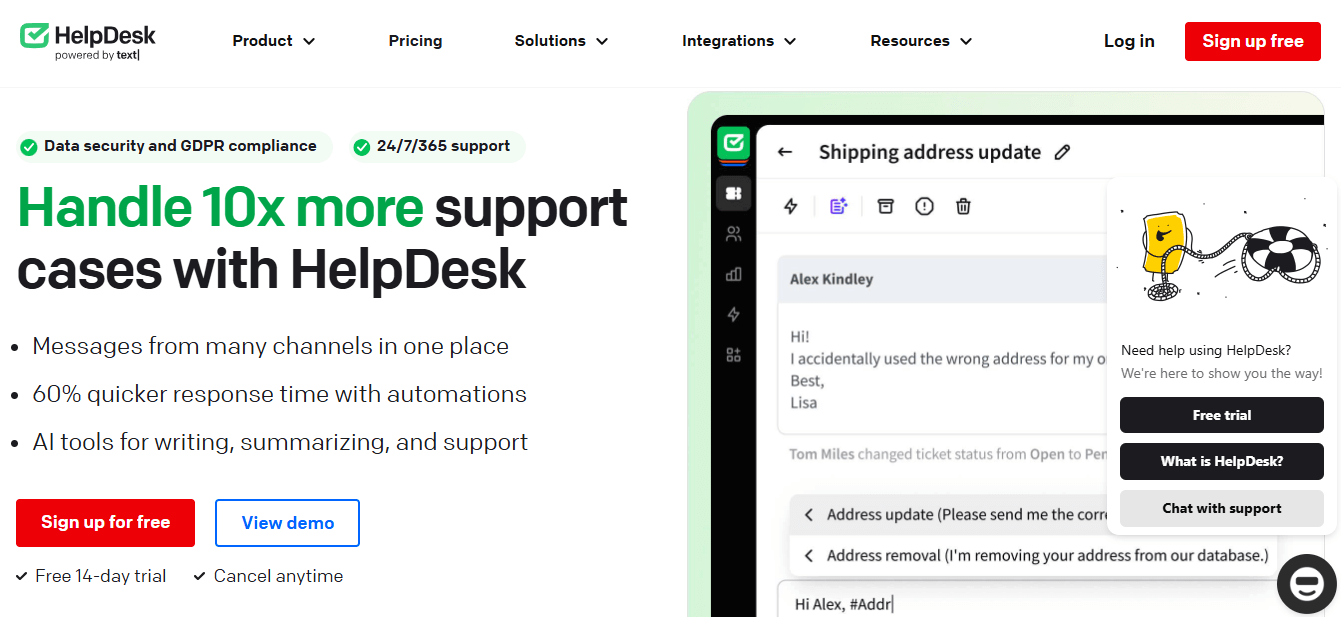Viewport: 1341px width, 617px height.
Task: Select Log in link
Action: [1128, 41]
